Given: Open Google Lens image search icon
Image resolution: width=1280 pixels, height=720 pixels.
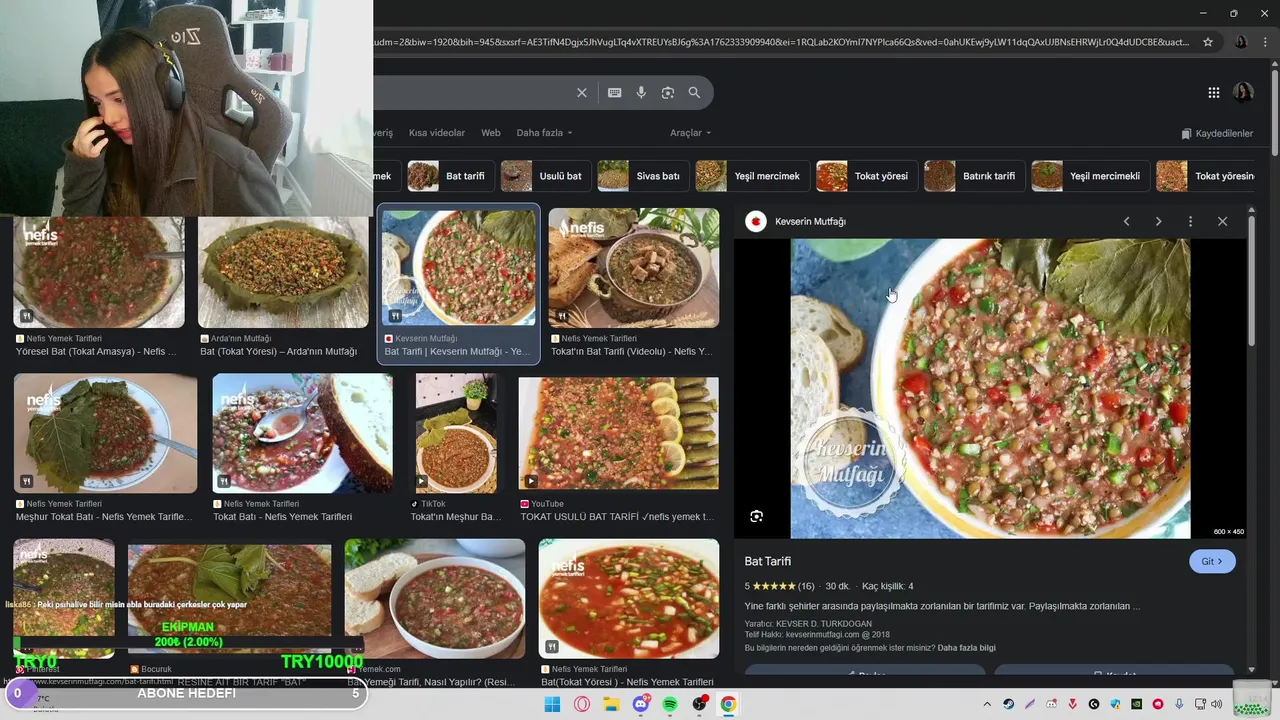Looking at the screenshot, I should (x=668, y=93).
